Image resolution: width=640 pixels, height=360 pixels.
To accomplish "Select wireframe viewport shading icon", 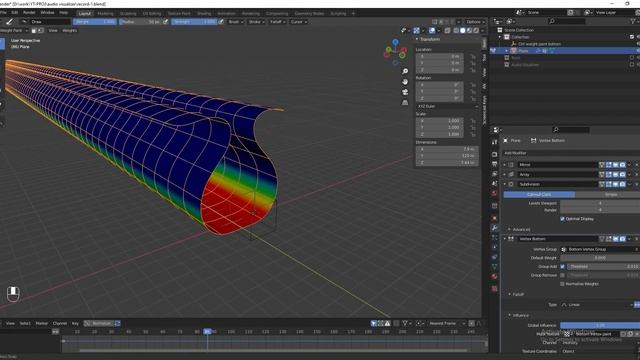I will pyautogui.click(x=456, y=30).
